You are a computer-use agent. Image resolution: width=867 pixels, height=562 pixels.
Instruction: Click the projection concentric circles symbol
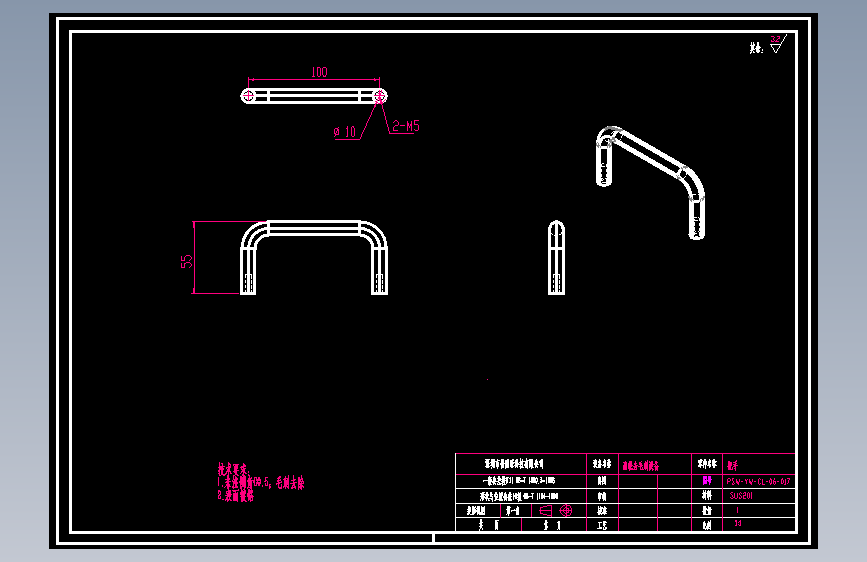click(566, 510)
